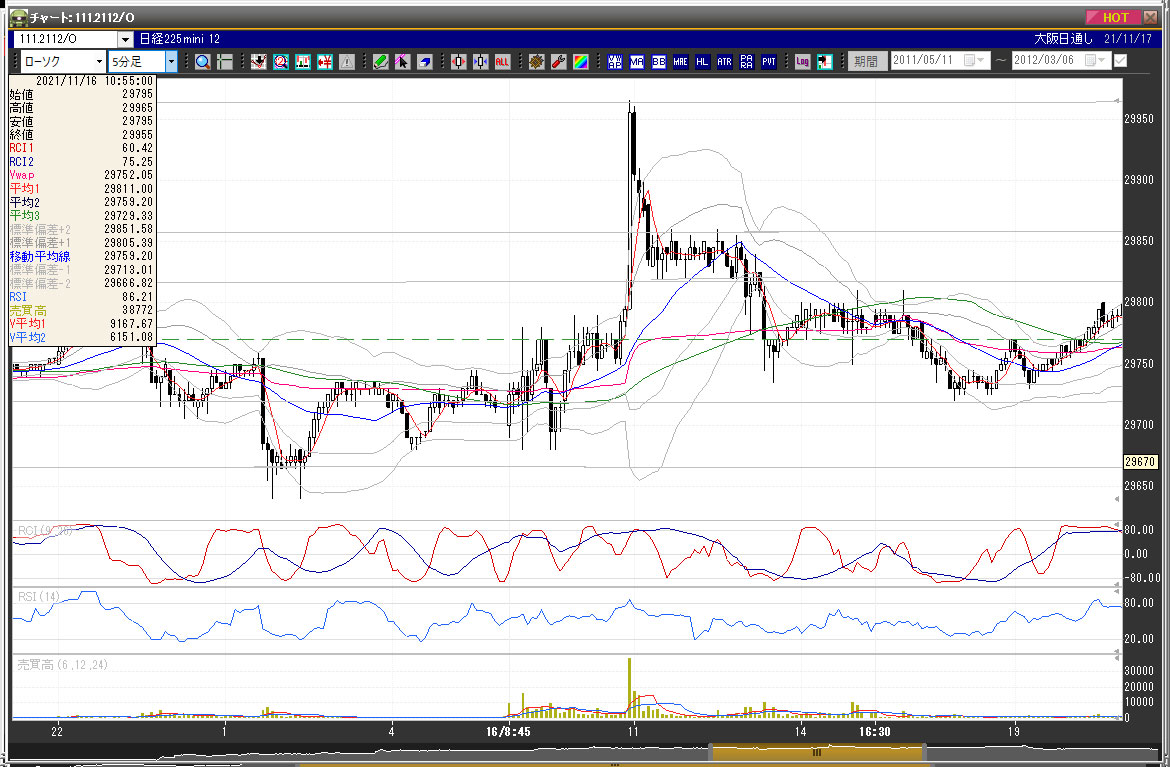This screenshot has height=767, width=1170.
Task: Click the teal export arrow icon
Action: point(825,62)
